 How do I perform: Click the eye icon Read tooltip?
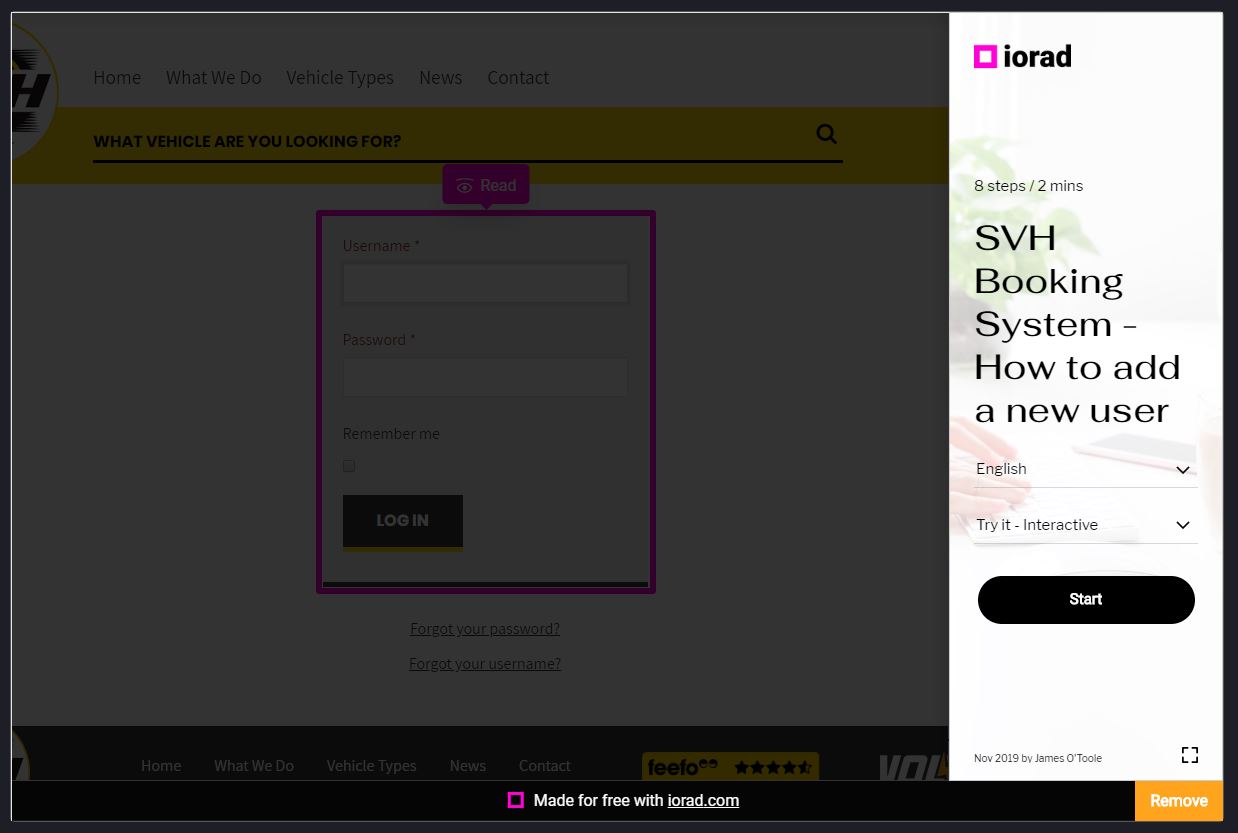point(486,185)
